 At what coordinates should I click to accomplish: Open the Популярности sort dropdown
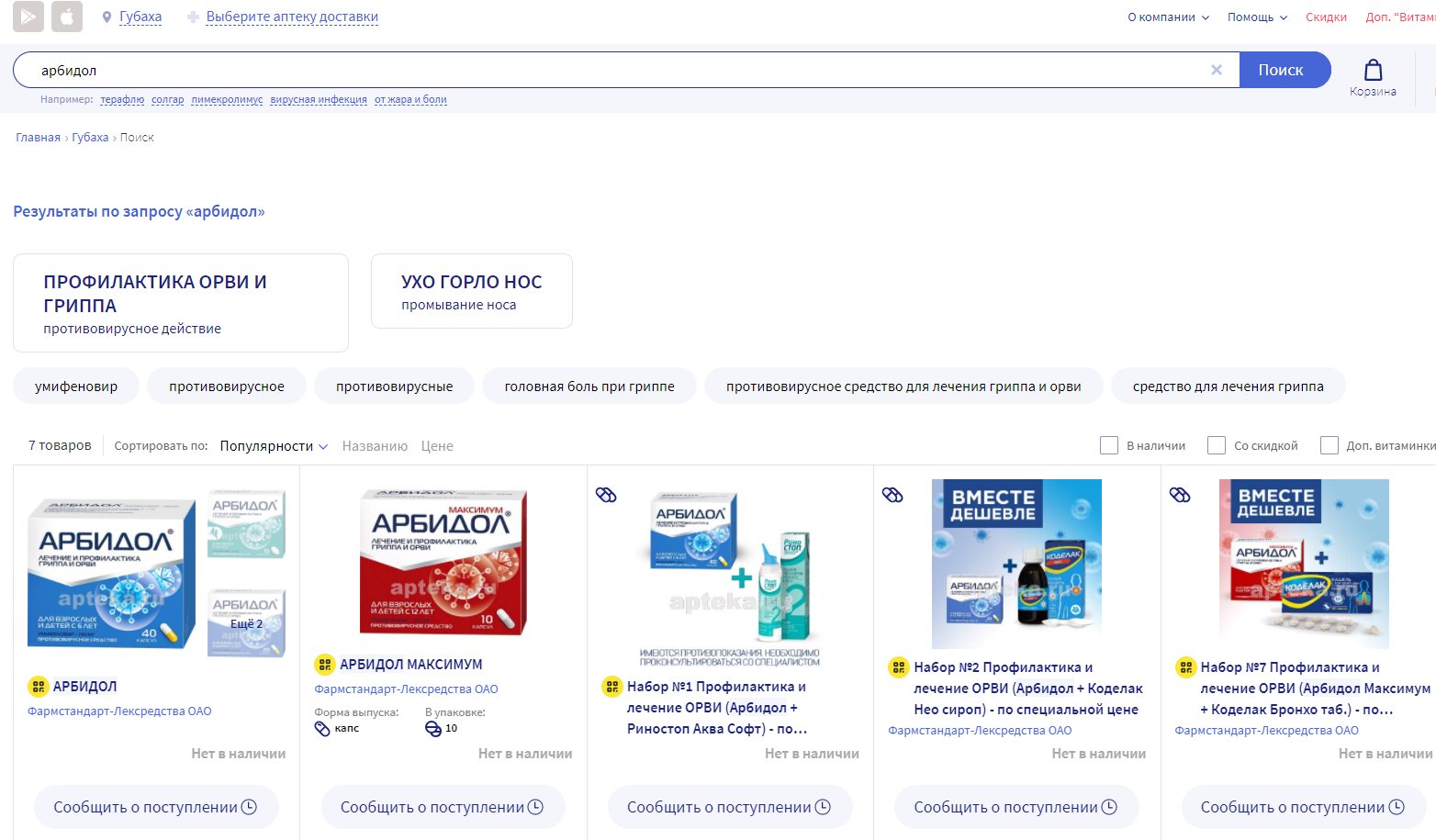click(x=274, y=446)
